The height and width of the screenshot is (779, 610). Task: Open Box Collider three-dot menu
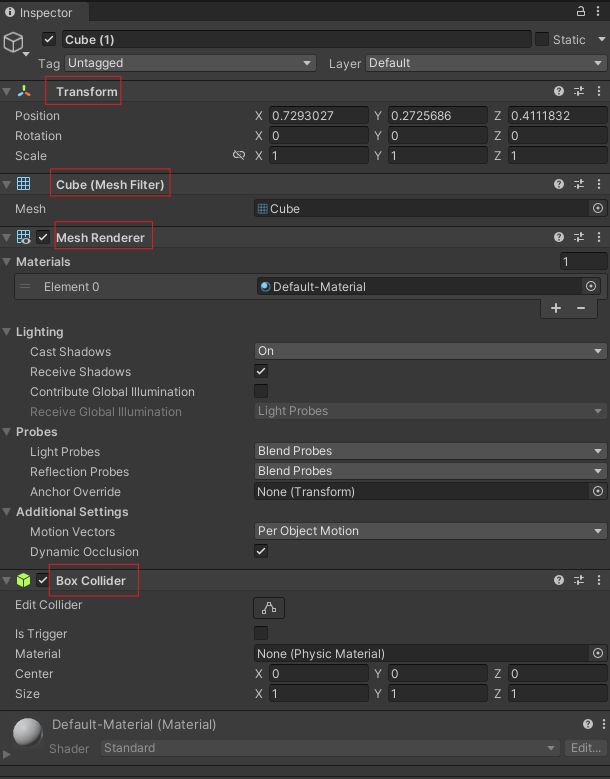pyautogui.click(x=599, y=580)
